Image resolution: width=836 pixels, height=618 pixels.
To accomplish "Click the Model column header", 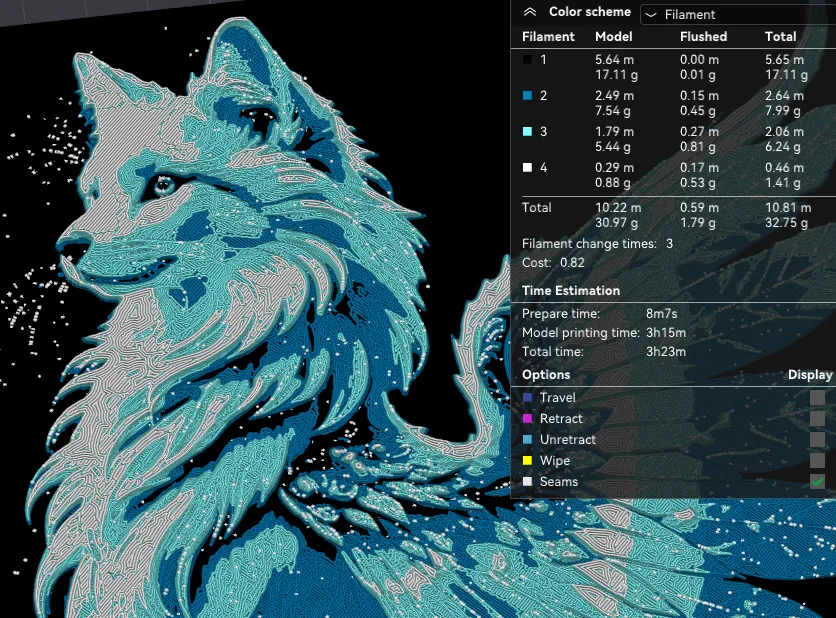I will tap(614, 36).
